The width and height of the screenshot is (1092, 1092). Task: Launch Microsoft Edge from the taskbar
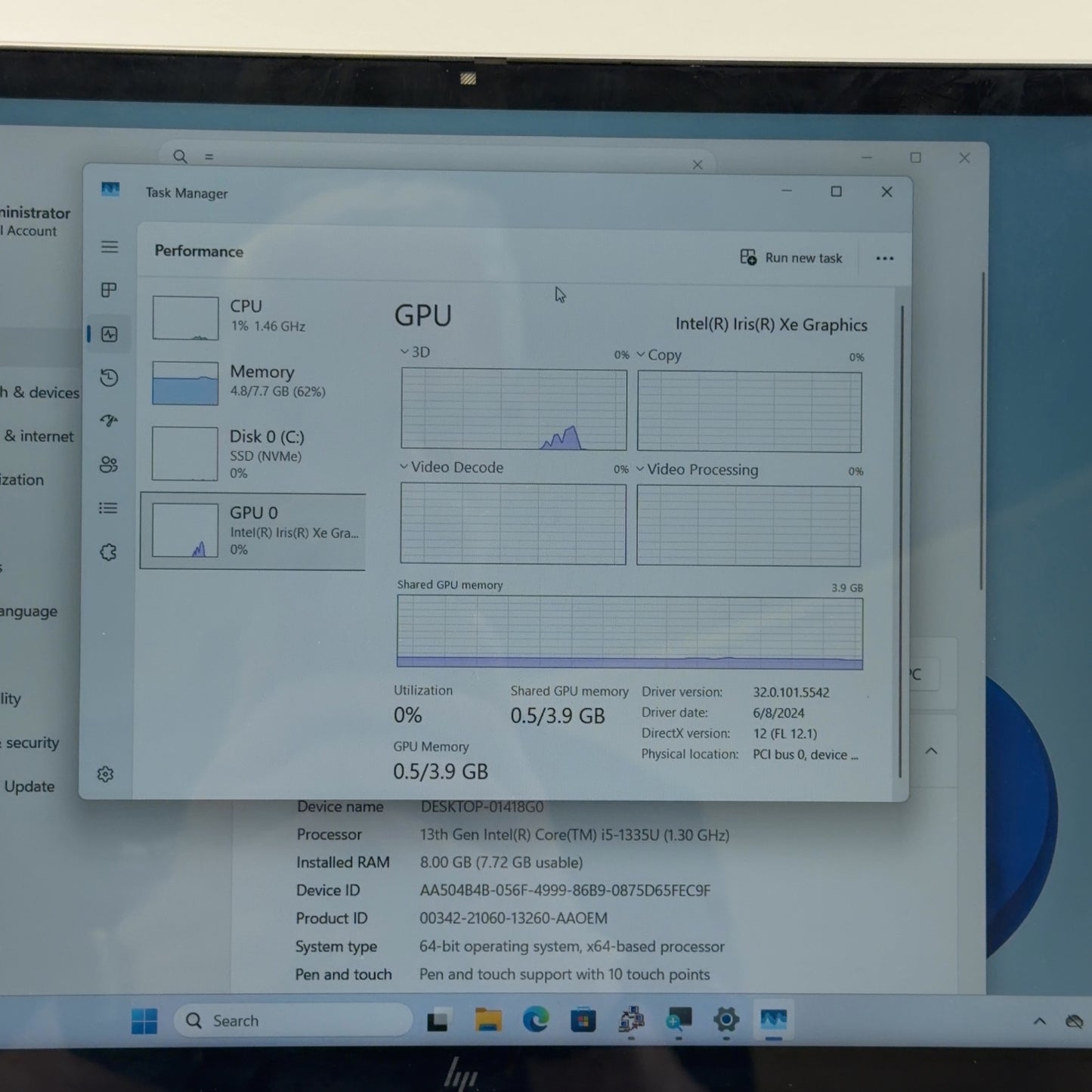536,1020
